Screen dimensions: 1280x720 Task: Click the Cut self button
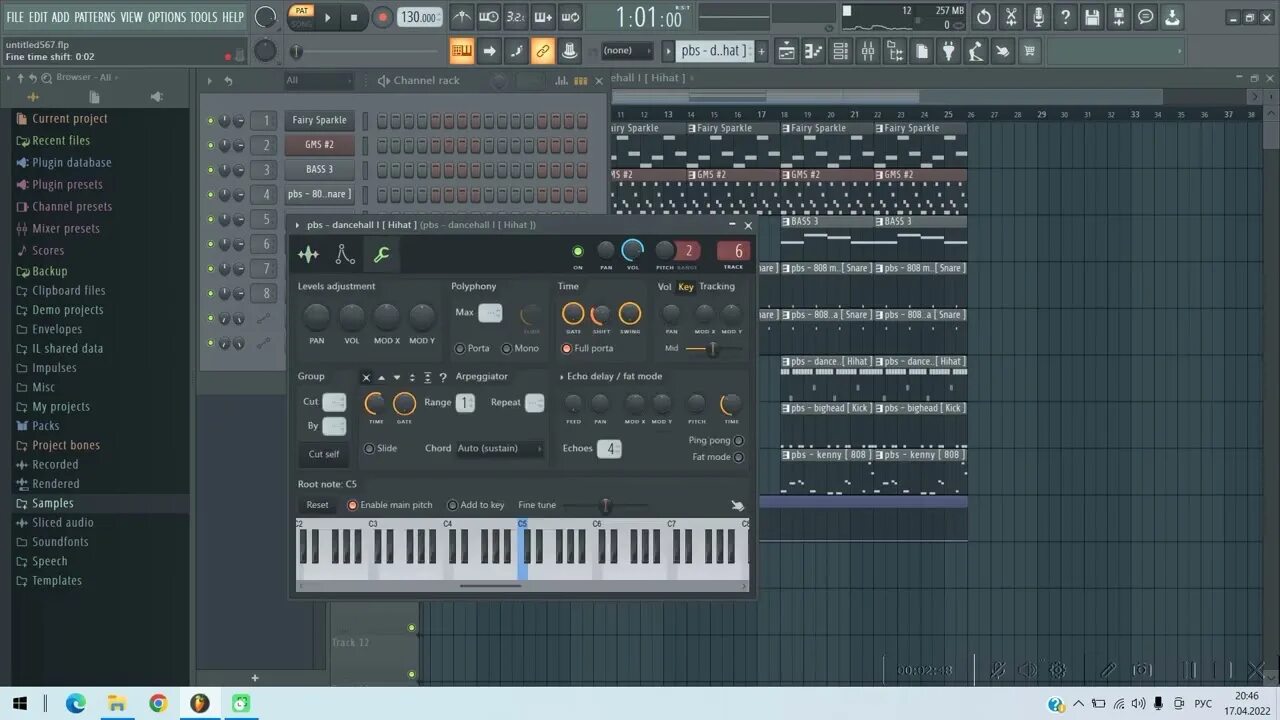pyautogui.click(x=323, y=454)
